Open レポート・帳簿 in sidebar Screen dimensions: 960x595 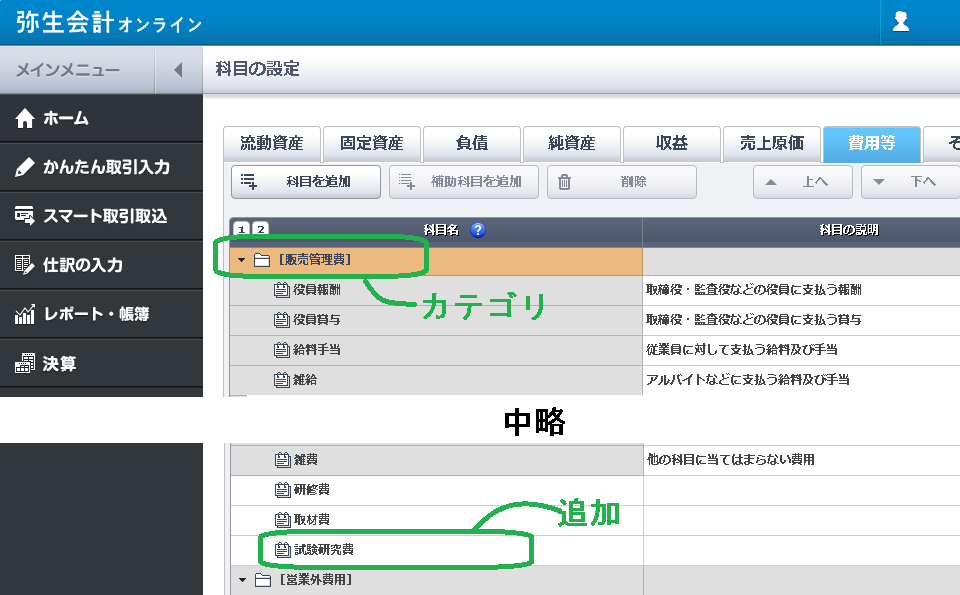point(95,314)
